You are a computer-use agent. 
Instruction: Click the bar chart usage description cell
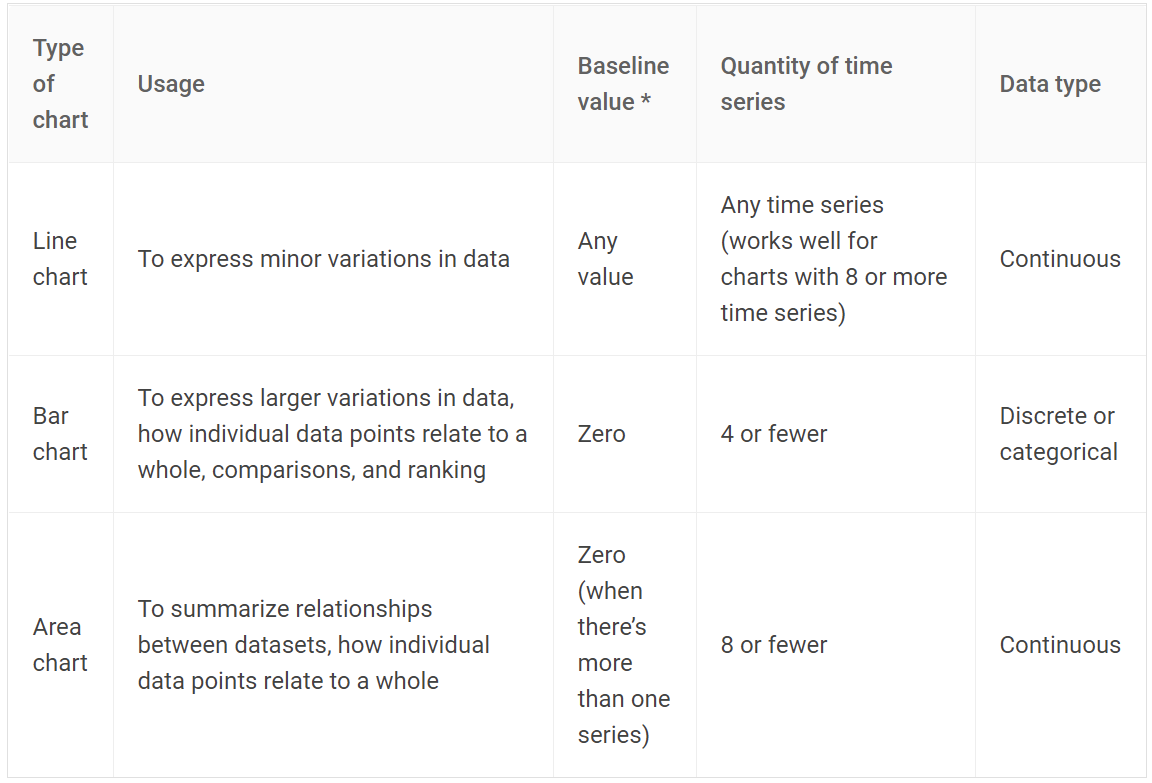[x=333, y=433]
